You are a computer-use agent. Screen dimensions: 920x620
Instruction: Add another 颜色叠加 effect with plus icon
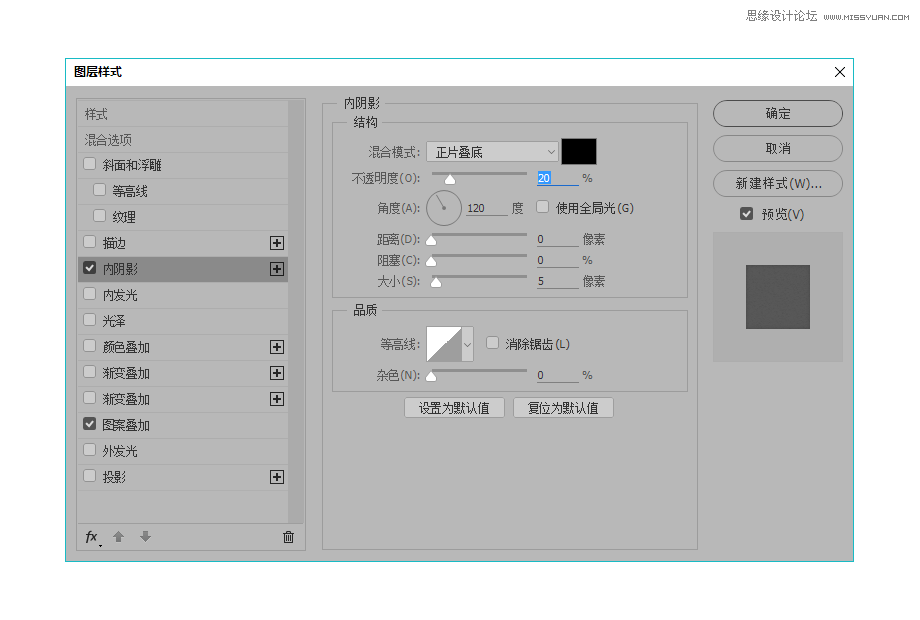pyautogui.click(x=277, y=347)
